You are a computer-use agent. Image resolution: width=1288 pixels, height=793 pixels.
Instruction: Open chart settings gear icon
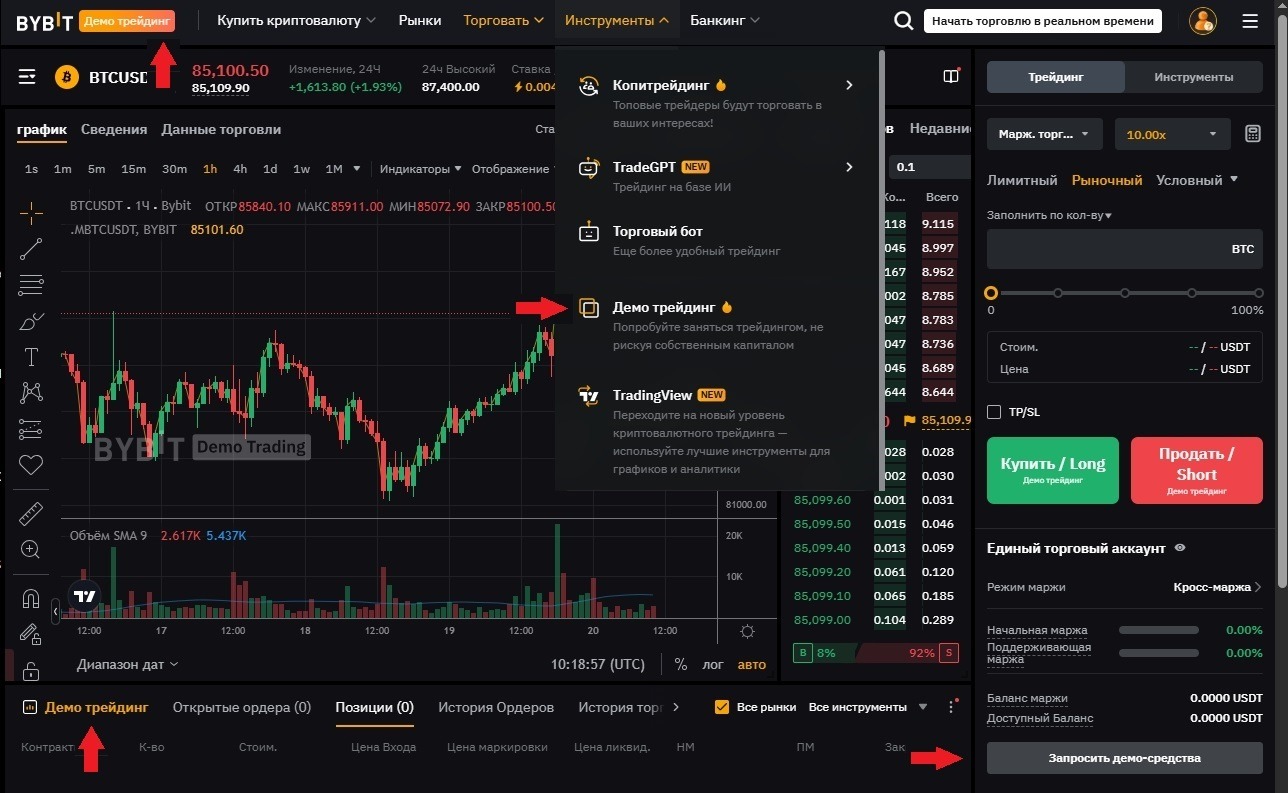point(747,631)
